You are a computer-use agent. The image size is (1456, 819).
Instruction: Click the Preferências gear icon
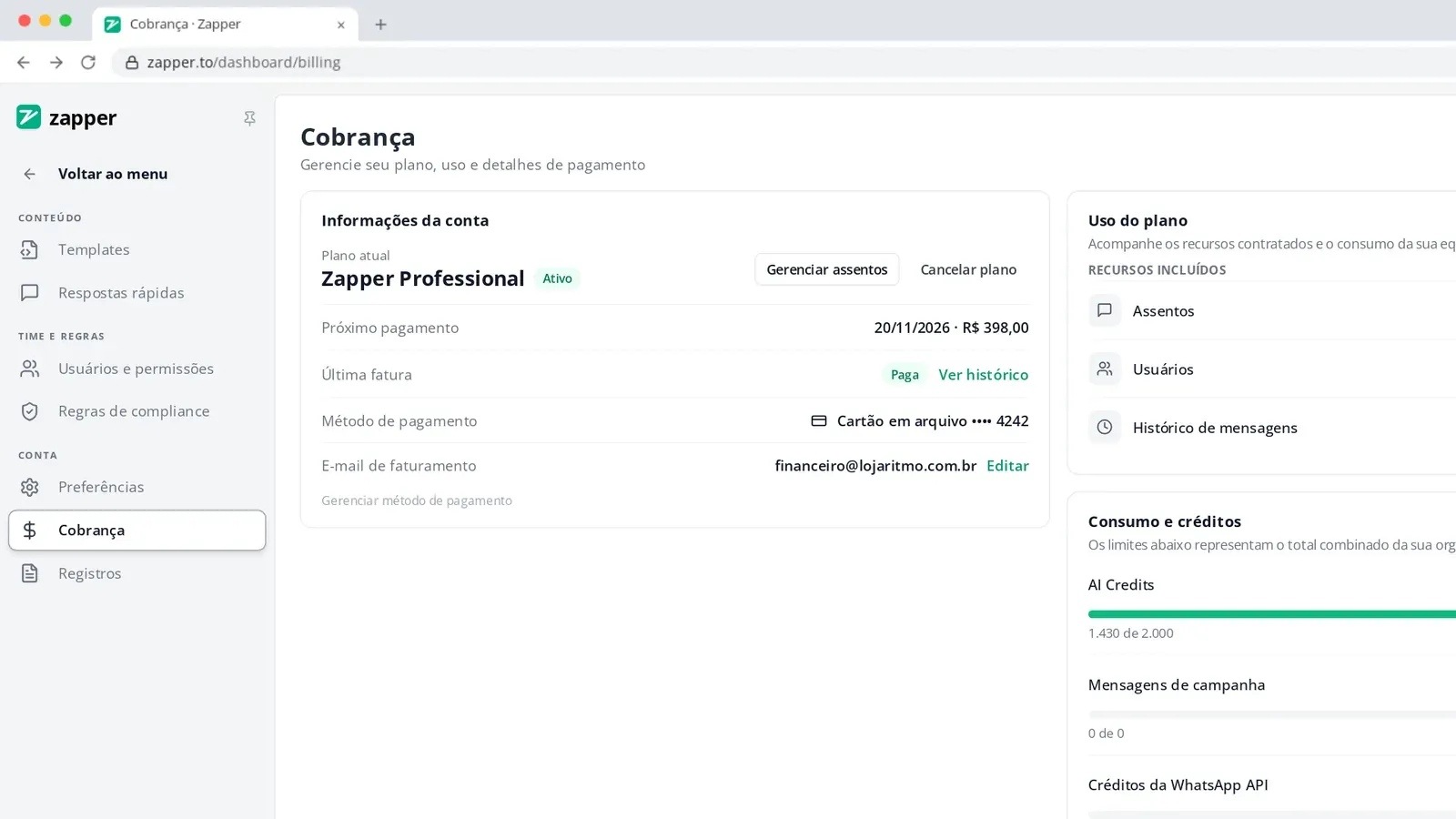pos(30,487)
